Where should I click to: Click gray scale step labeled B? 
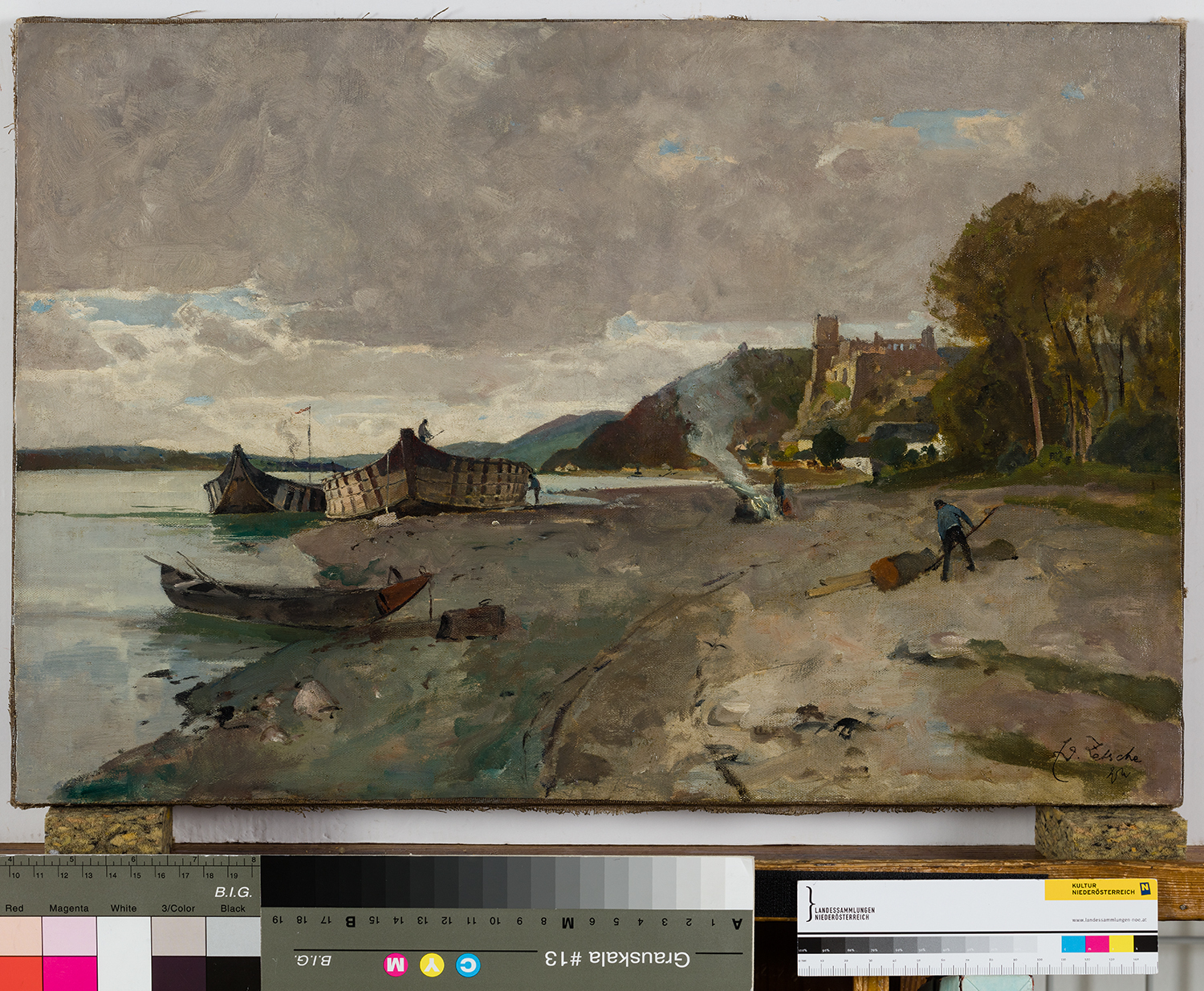350,884
